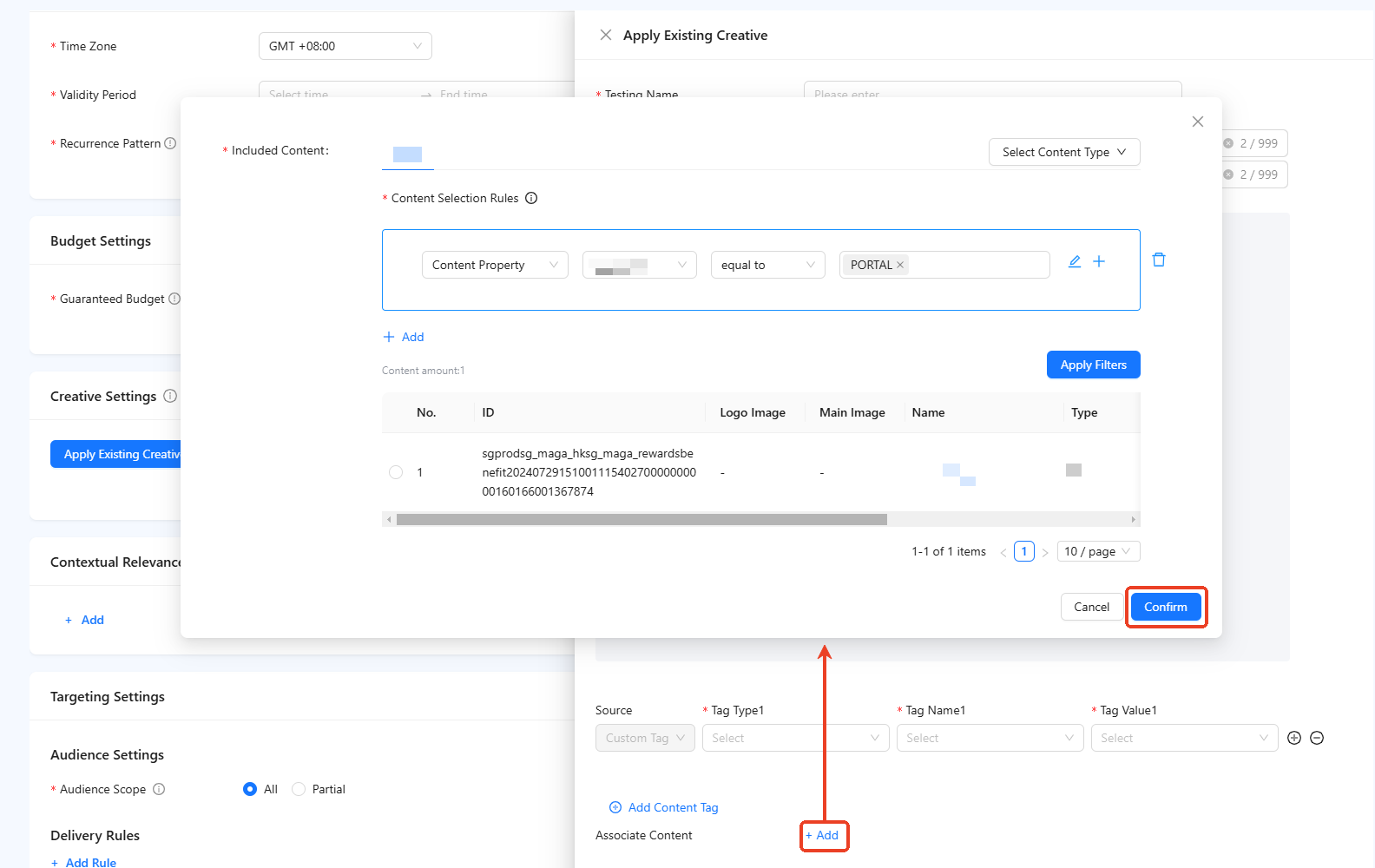Click the info icon beside Content Selection Rules
This screenshot has height=868, width=1375.
point(531,198)
